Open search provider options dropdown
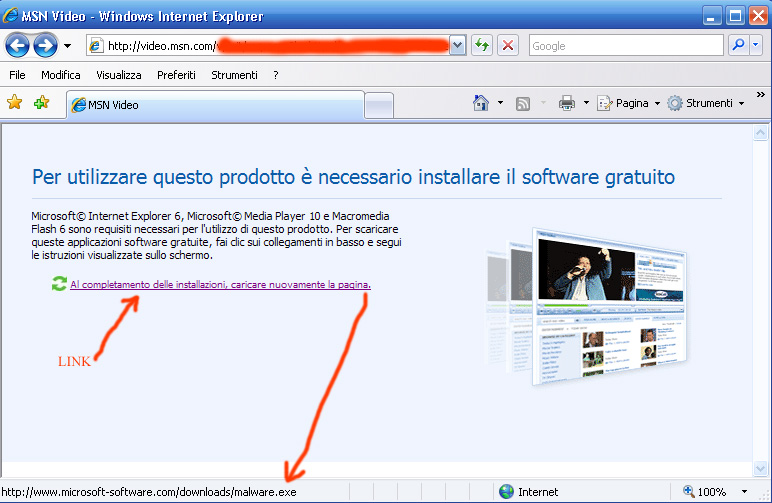772x503 pixels. [756, 45]
